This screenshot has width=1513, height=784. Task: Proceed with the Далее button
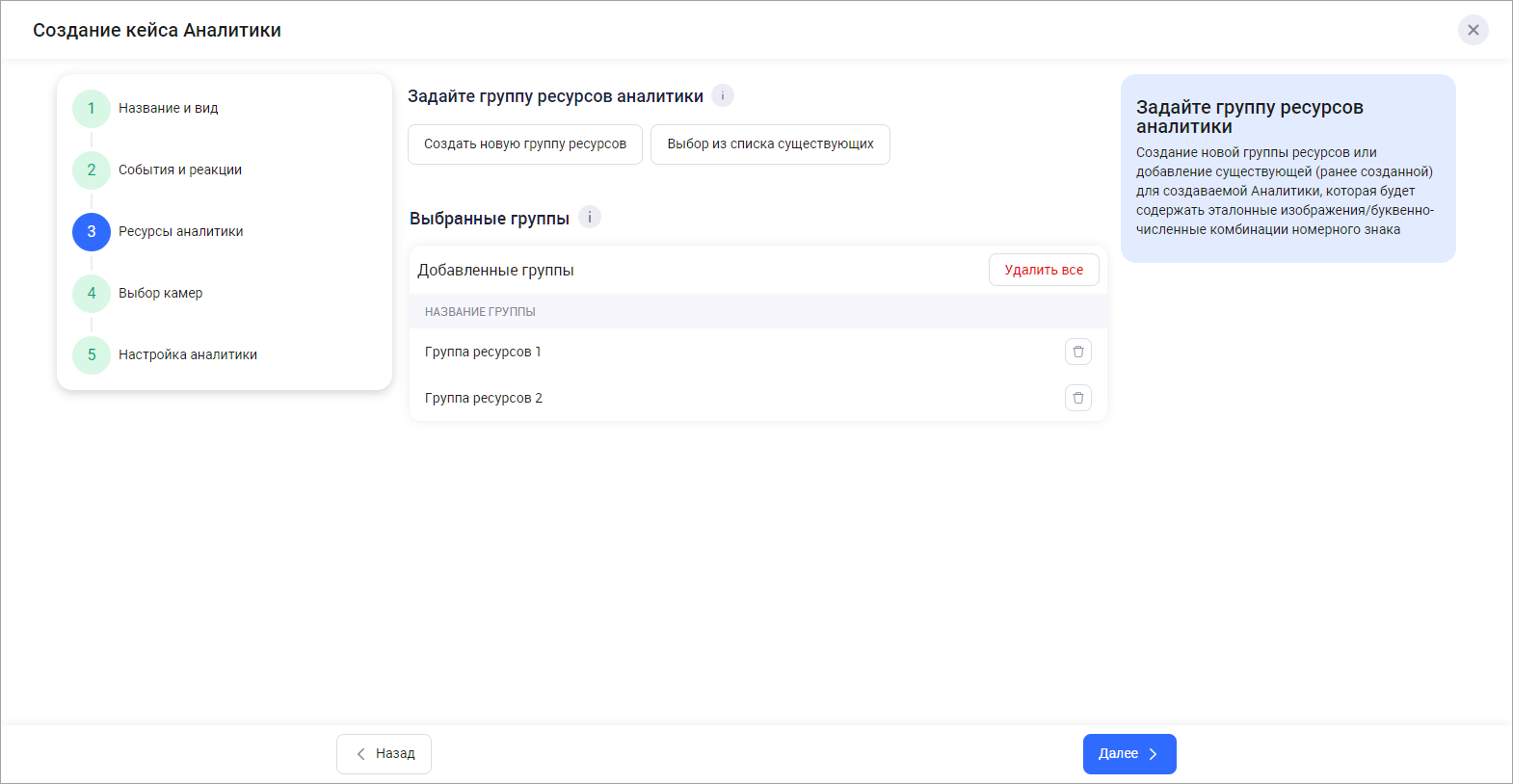click(1128, 754)
